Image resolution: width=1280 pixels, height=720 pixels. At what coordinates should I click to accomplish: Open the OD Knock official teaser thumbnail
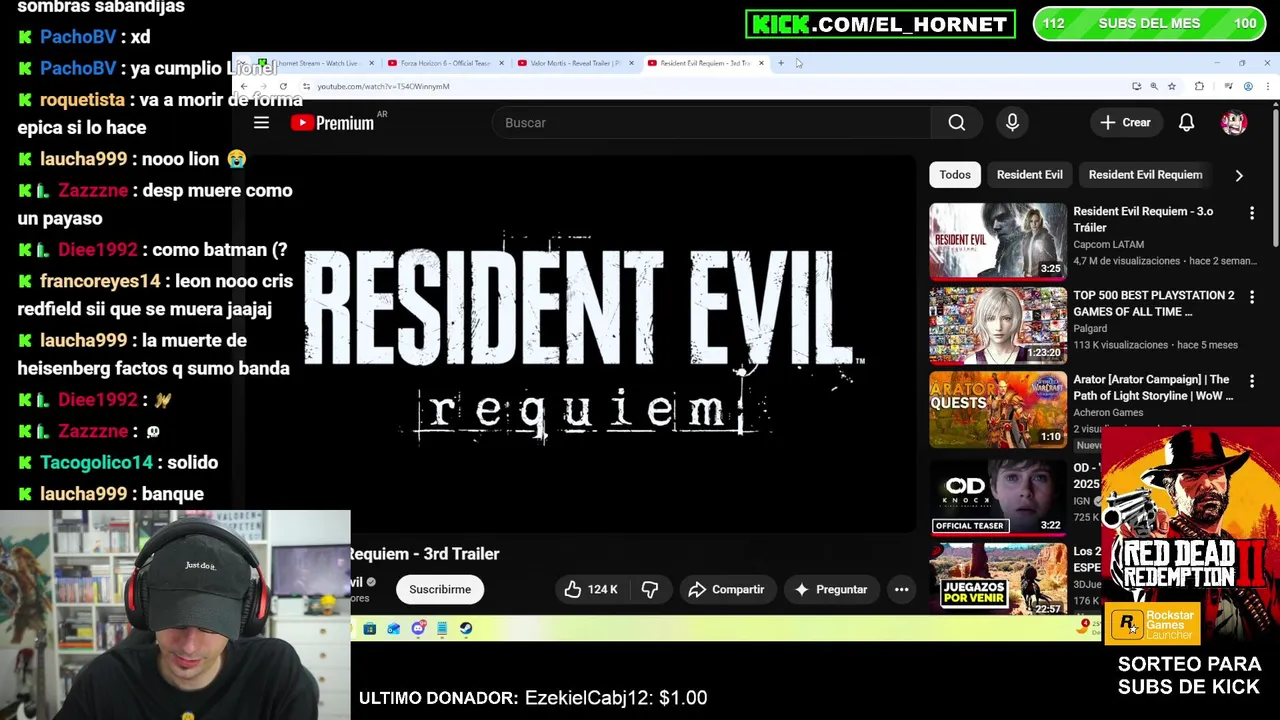(998, 496)
